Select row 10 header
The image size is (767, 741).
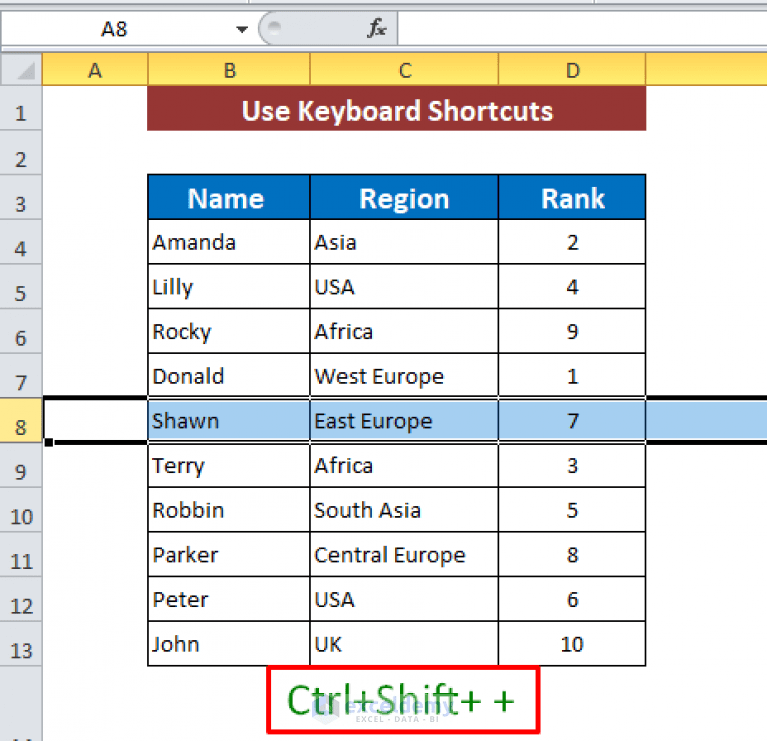coord(21,510)
